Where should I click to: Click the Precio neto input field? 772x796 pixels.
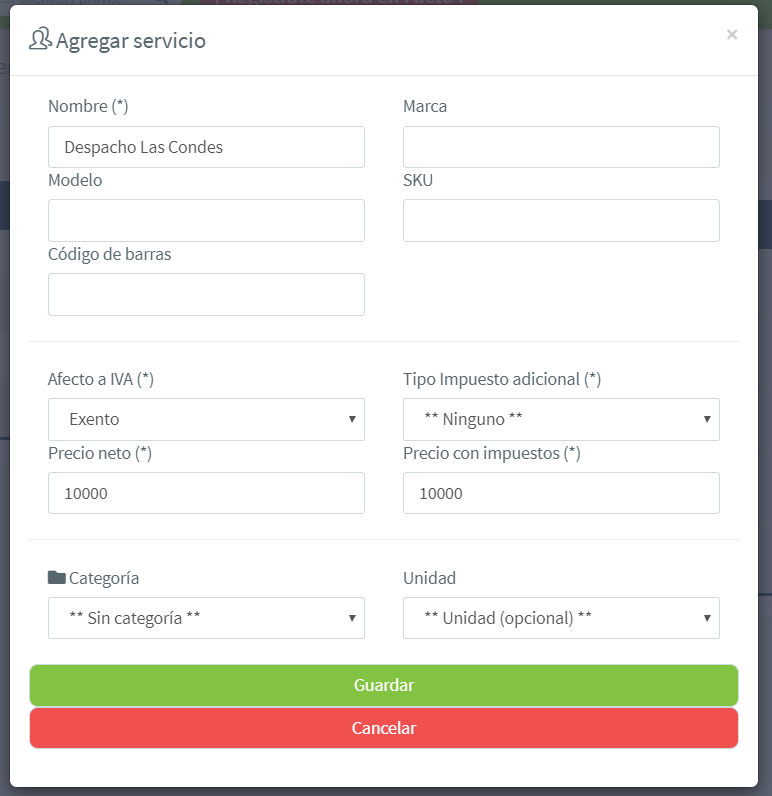(x=206, y=493)
